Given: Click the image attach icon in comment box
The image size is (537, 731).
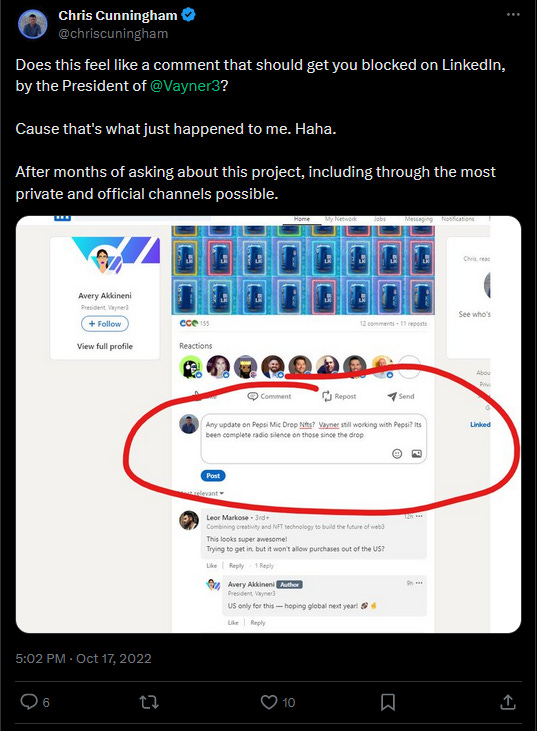Looking at the screenshot, I should coord(417,454).
